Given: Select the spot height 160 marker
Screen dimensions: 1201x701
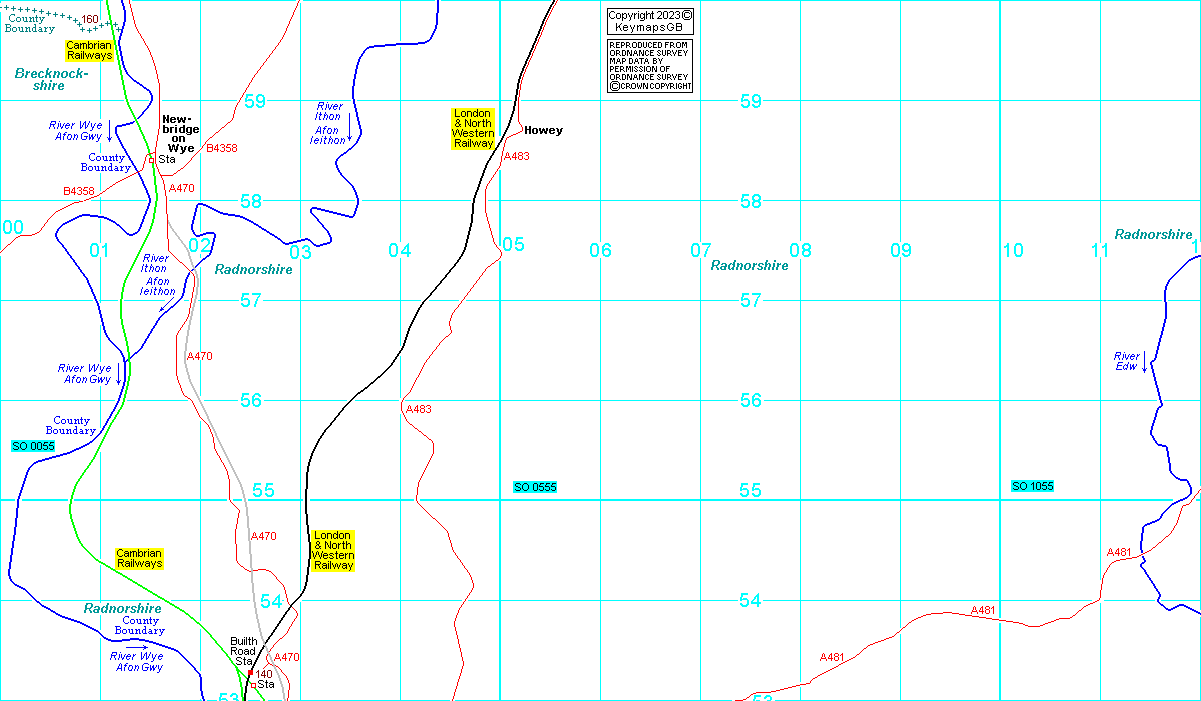Looking at the screenshot, I should click(90, 20).
